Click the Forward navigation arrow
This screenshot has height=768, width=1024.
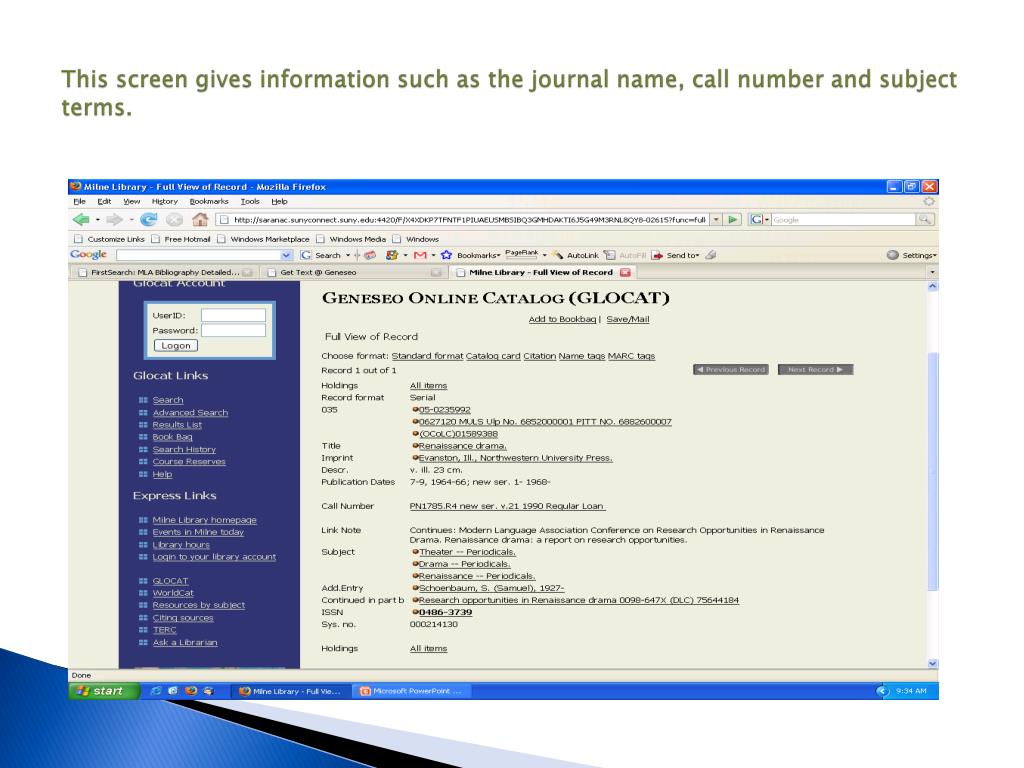114,219
